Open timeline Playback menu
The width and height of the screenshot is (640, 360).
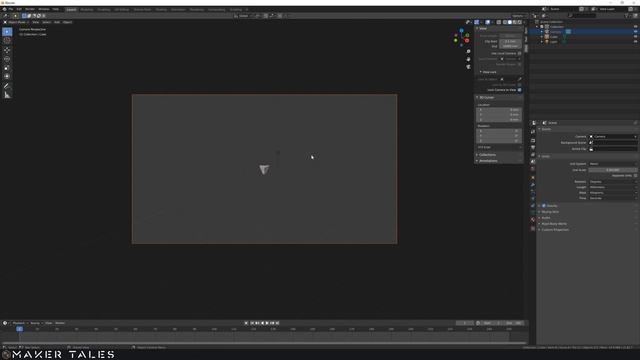pos(19,323)
